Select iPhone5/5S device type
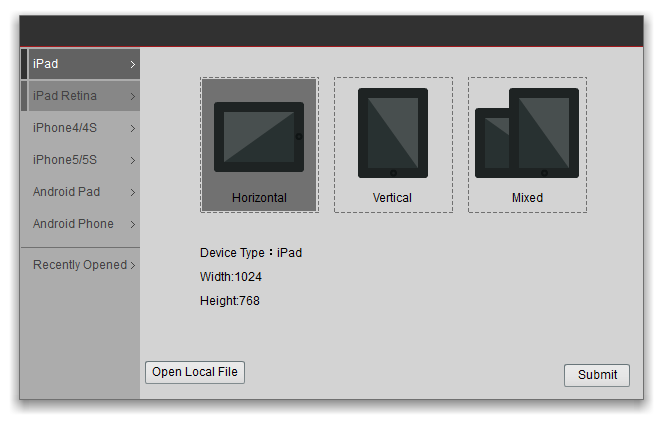The width and height of the screenshot is (661, 423). [81, 160]
